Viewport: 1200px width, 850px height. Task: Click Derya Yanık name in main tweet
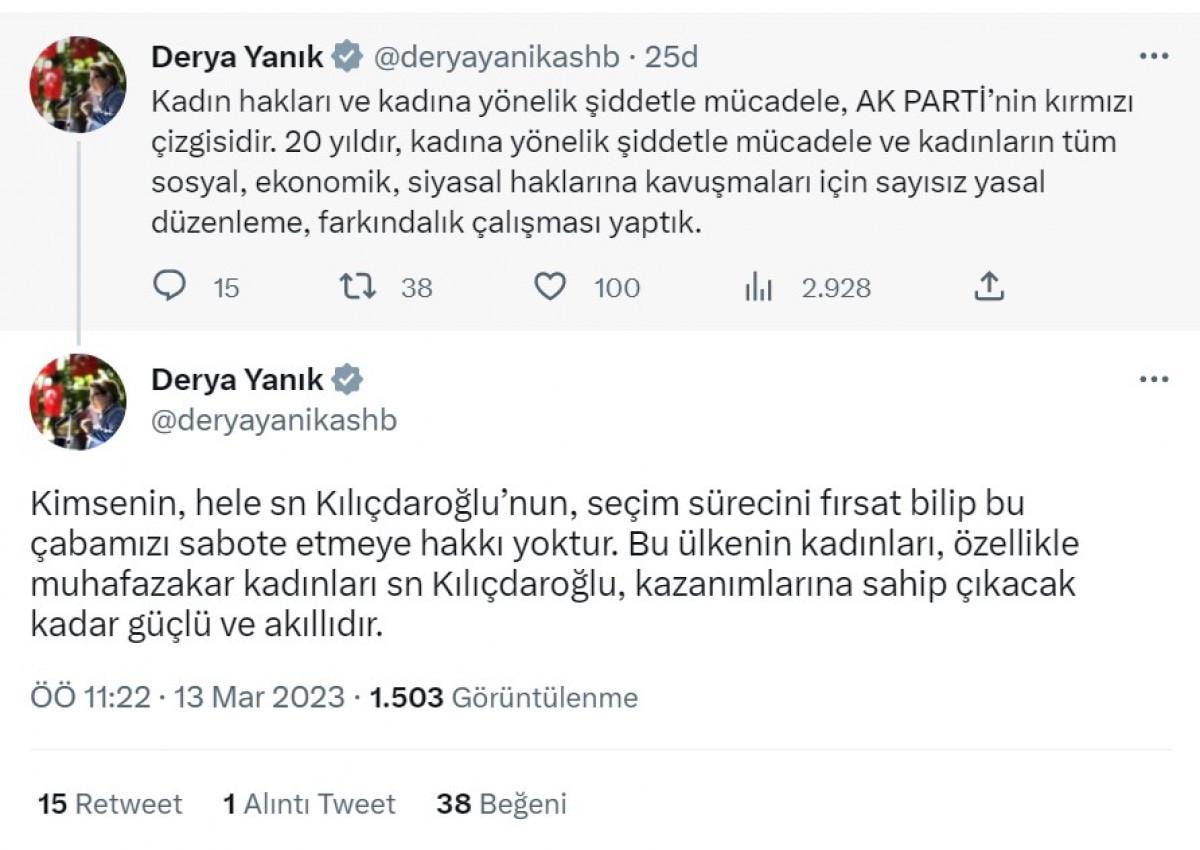pos(237,380)
